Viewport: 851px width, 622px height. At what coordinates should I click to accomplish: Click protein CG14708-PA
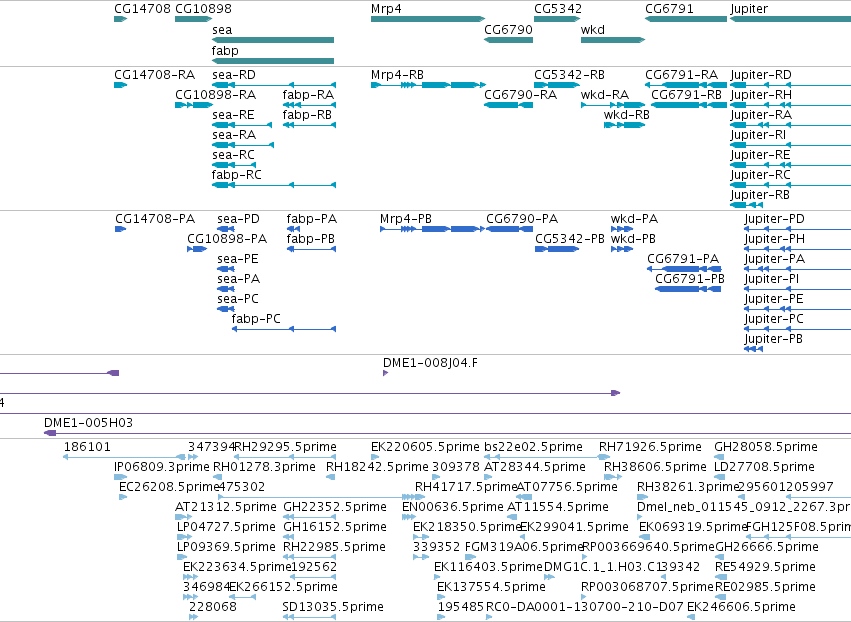click(120, 229)
